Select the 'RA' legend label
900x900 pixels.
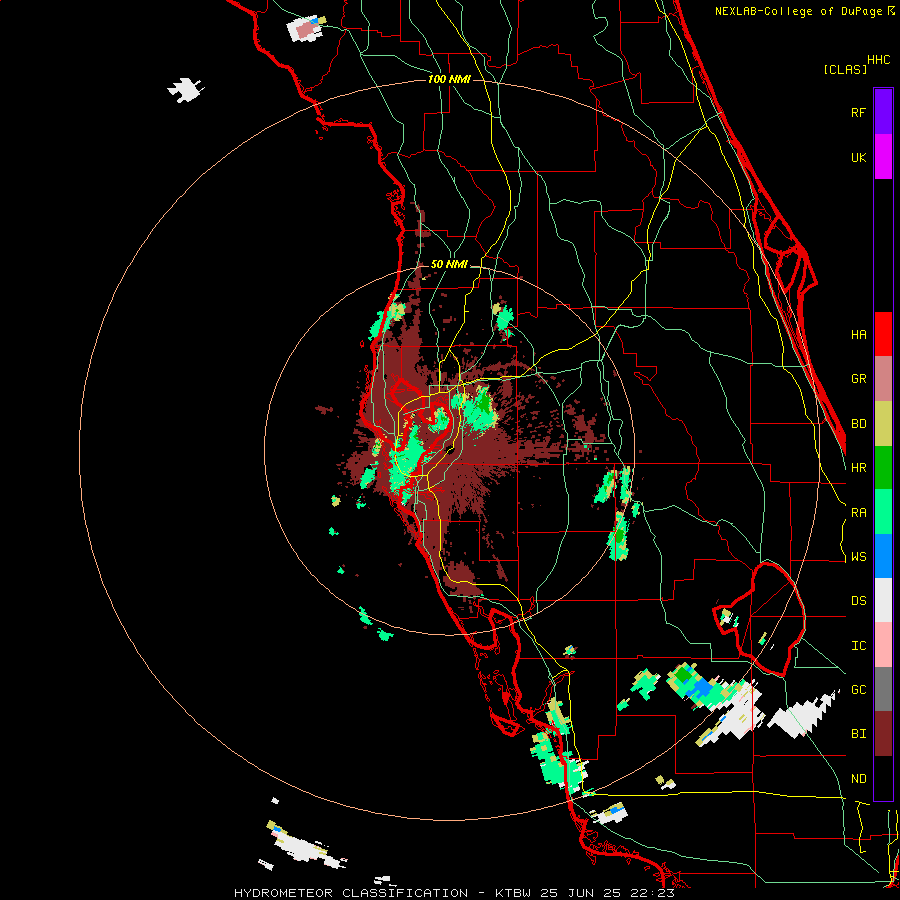[x=858, y=513]
